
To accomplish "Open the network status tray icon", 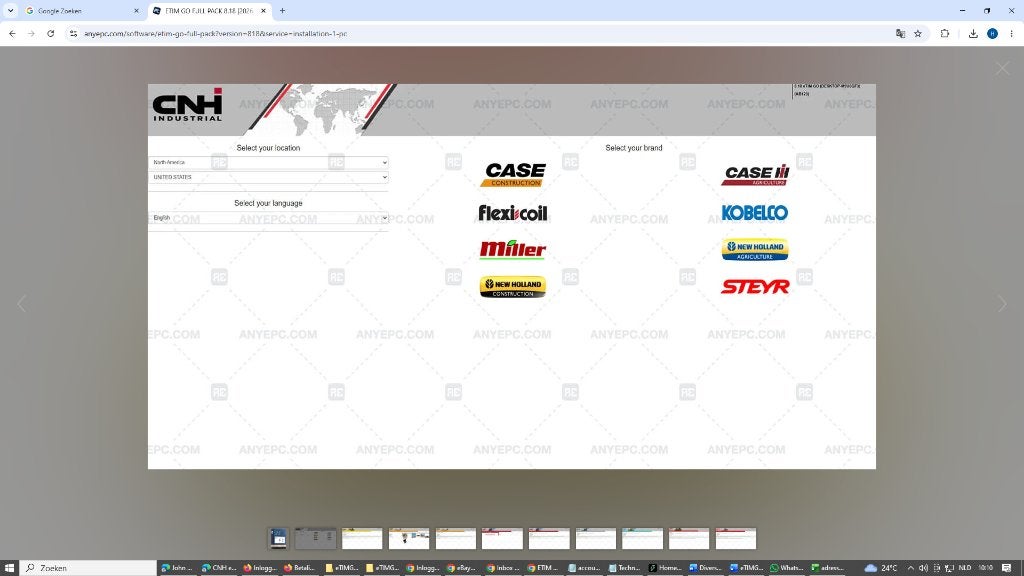I will [950, 568].
